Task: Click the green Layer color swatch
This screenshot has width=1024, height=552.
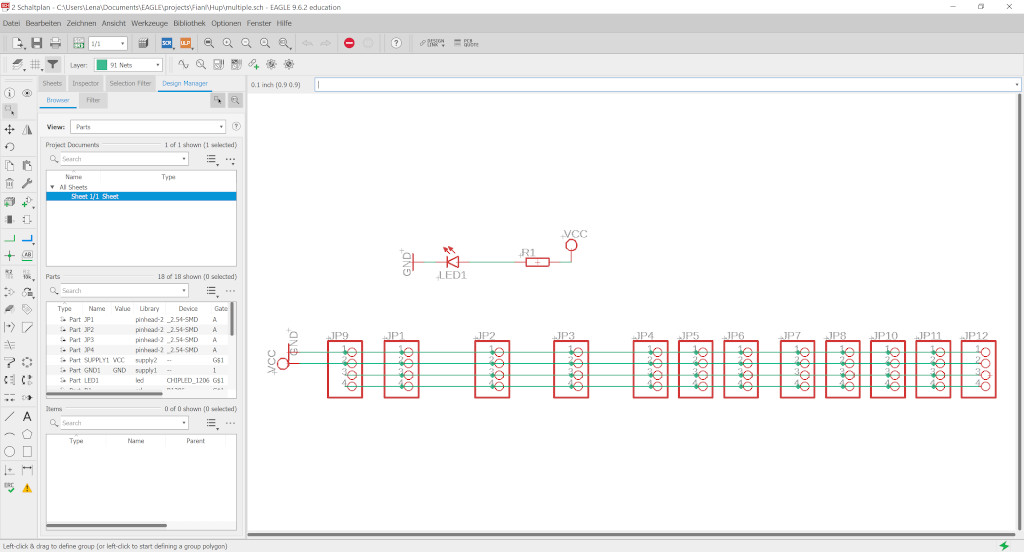Action: (x=101, y=65)
